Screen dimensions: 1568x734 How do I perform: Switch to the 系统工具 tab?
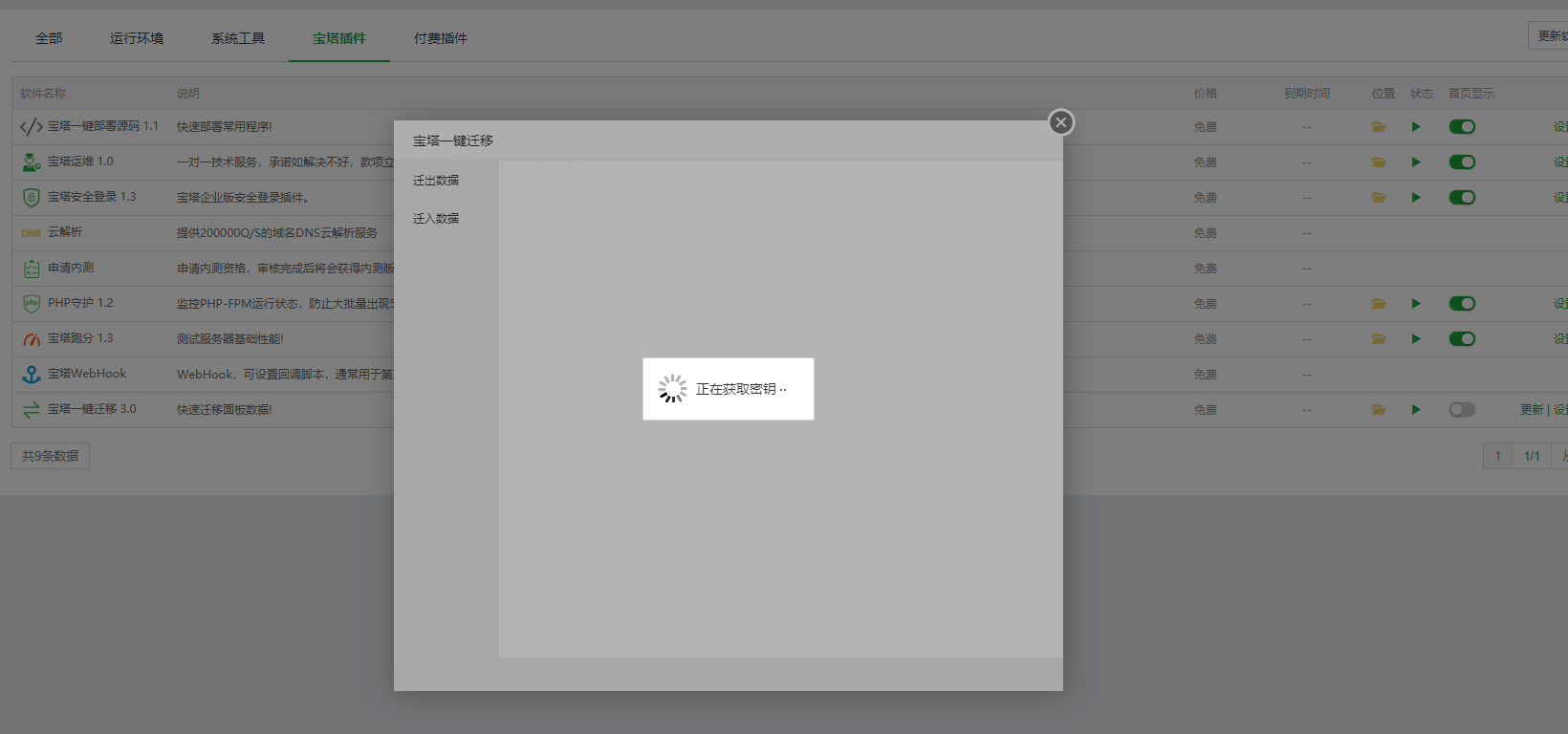[238, 38]
